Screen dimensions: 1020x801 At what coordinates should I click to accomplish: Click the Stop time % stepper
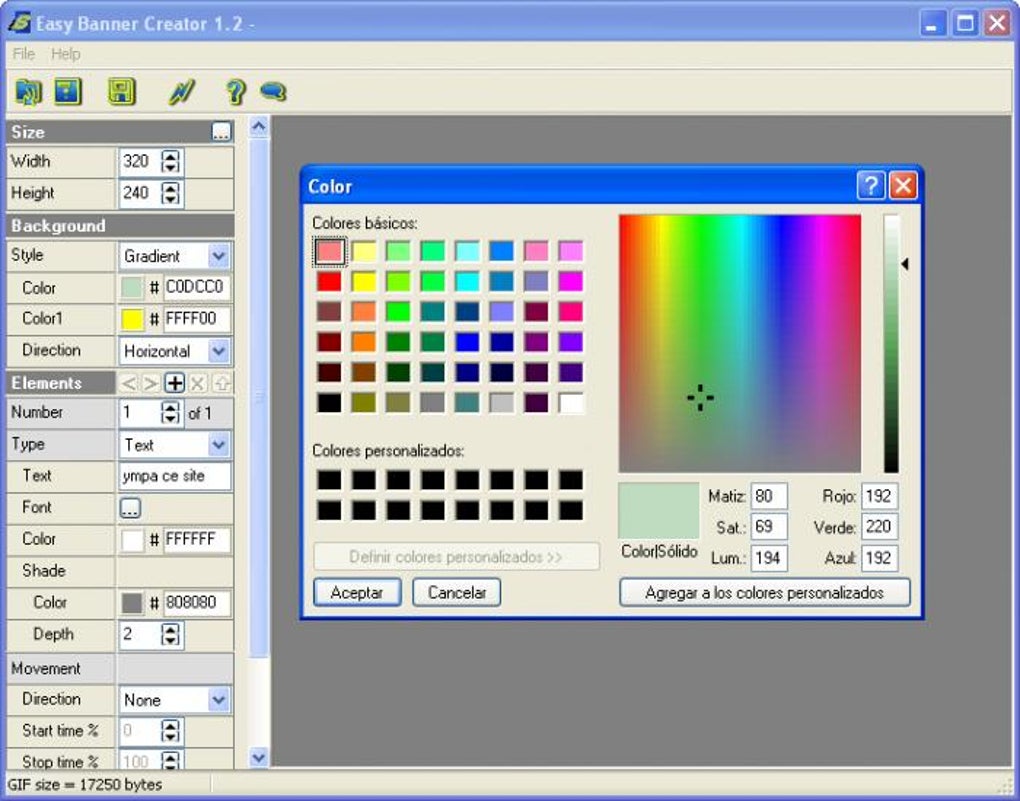pos(170,760)
